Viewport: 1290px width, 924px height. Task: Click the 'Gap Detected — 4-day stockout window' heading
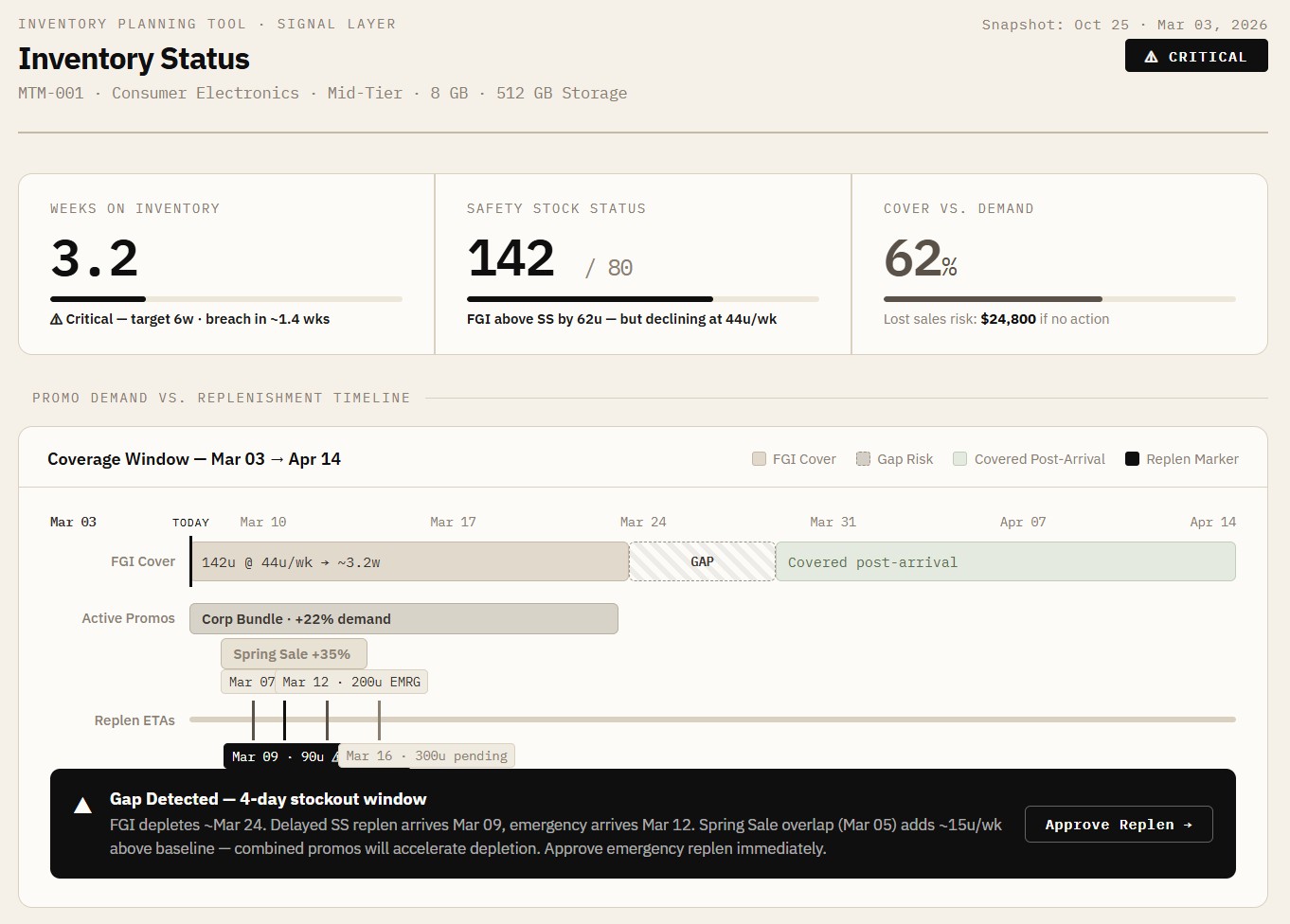click(x=268, y=799)
